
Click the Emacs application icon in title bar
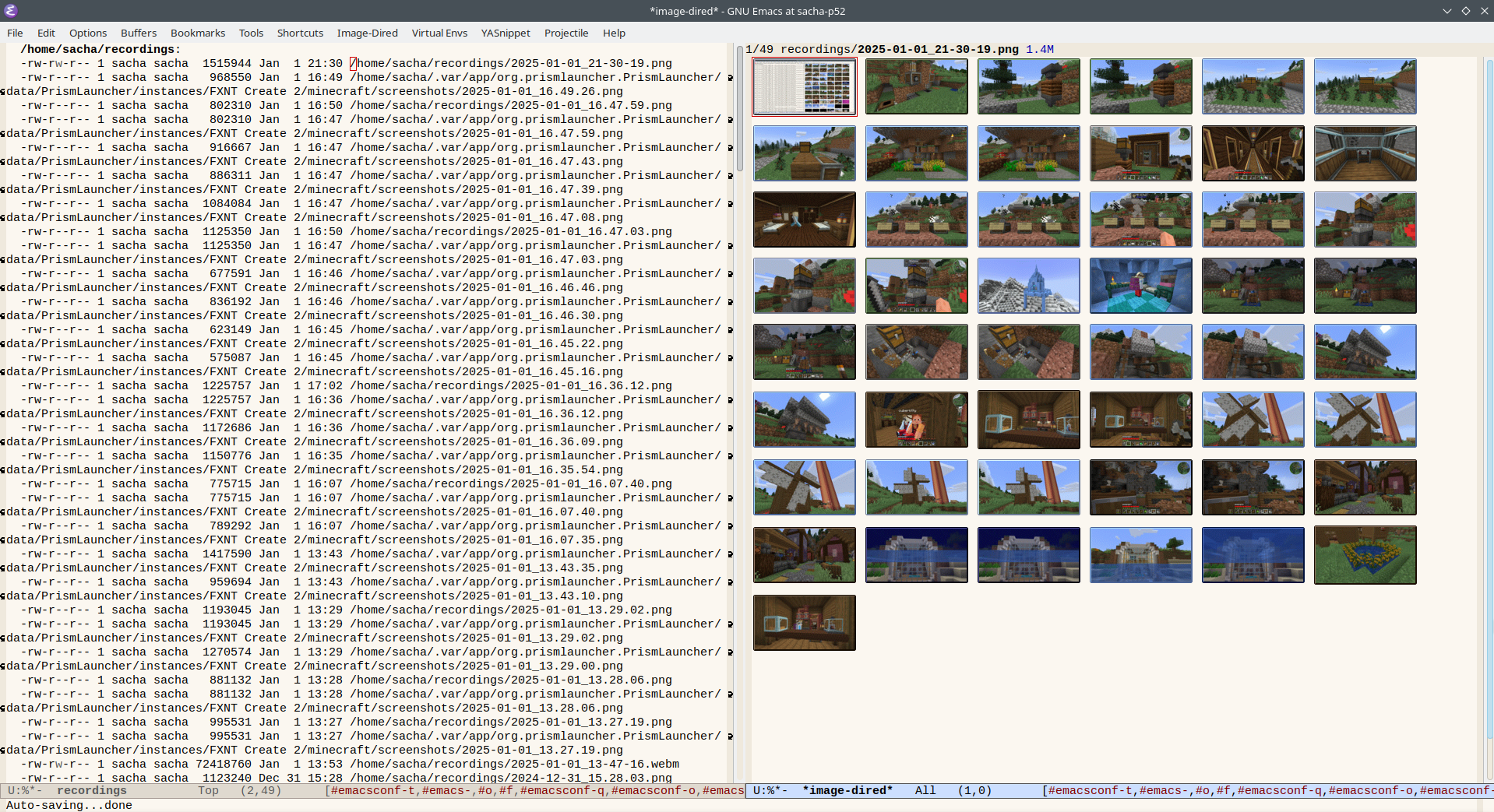point(11,11)
